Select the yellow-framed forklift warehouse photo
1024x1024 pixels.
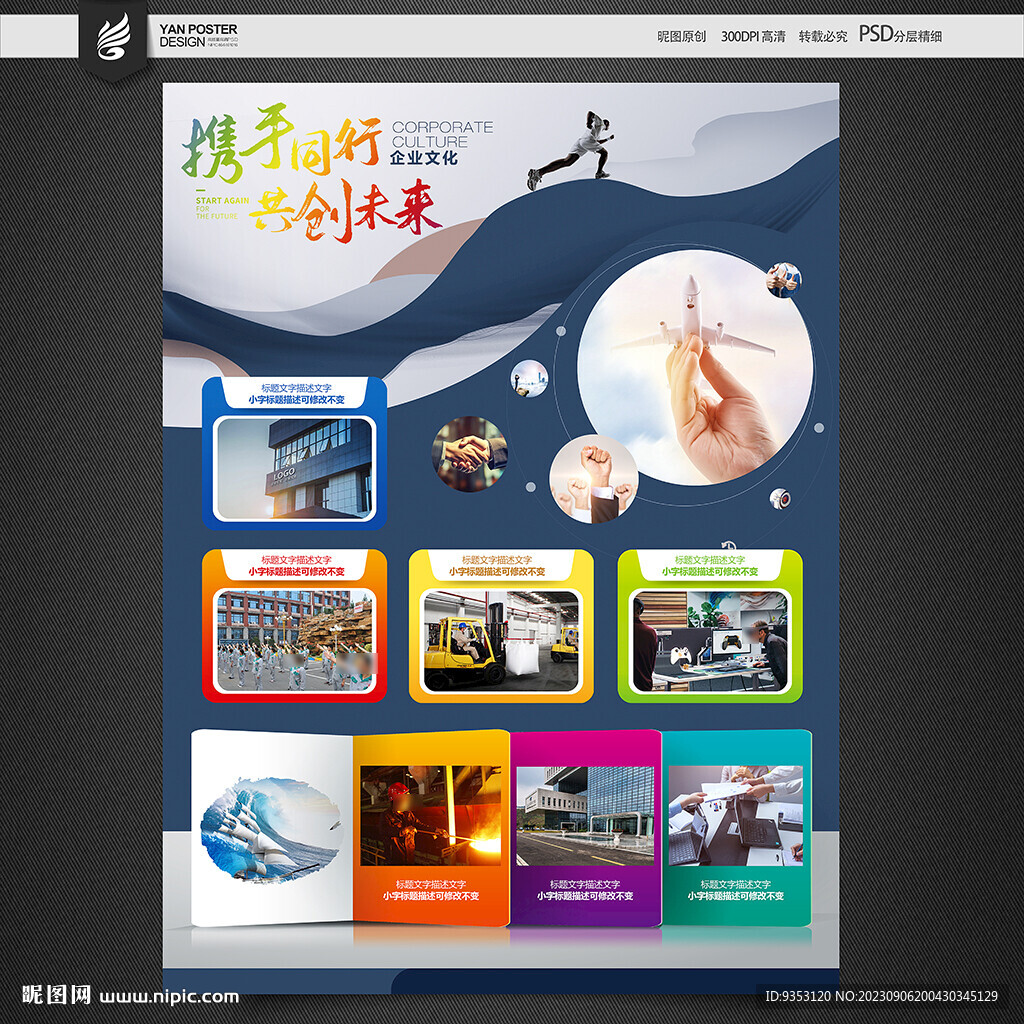pos(501,640)
